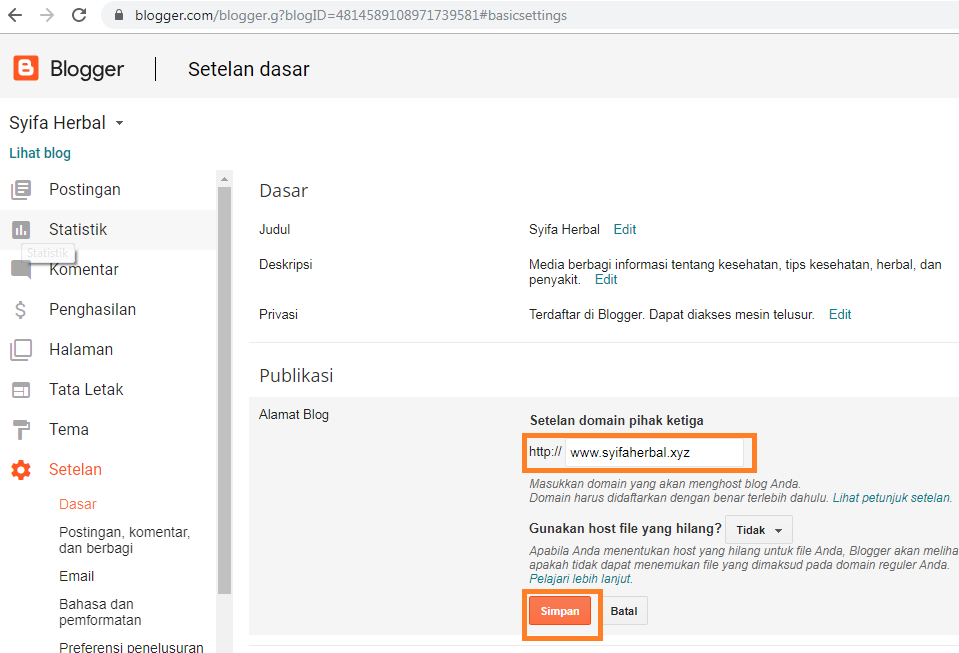Open the Halaman menu item
Viewport: 959px width, 653px height.
tap(81, 350)
